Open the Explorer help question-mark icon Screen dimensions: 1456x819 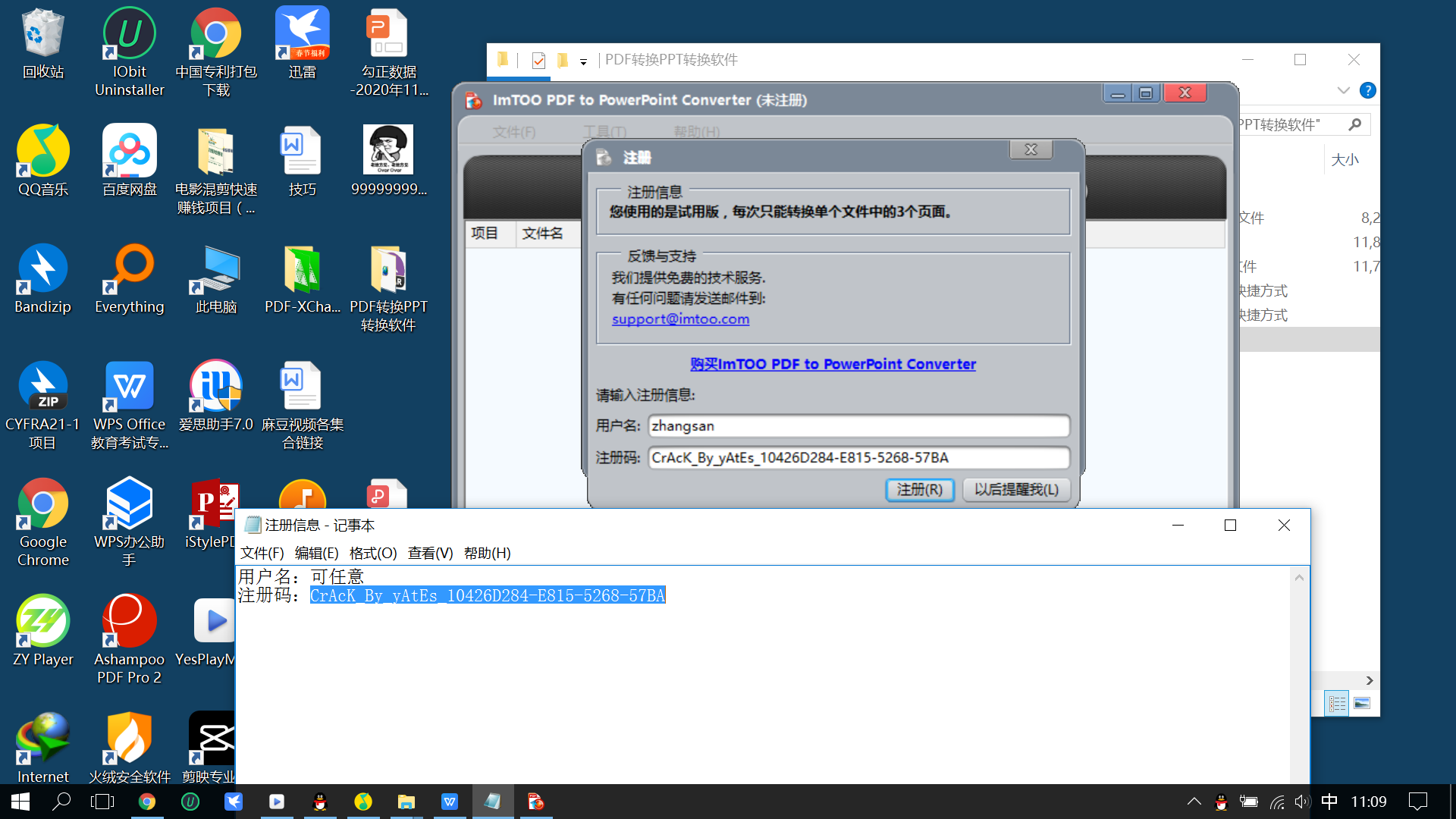click(1367, 90)
